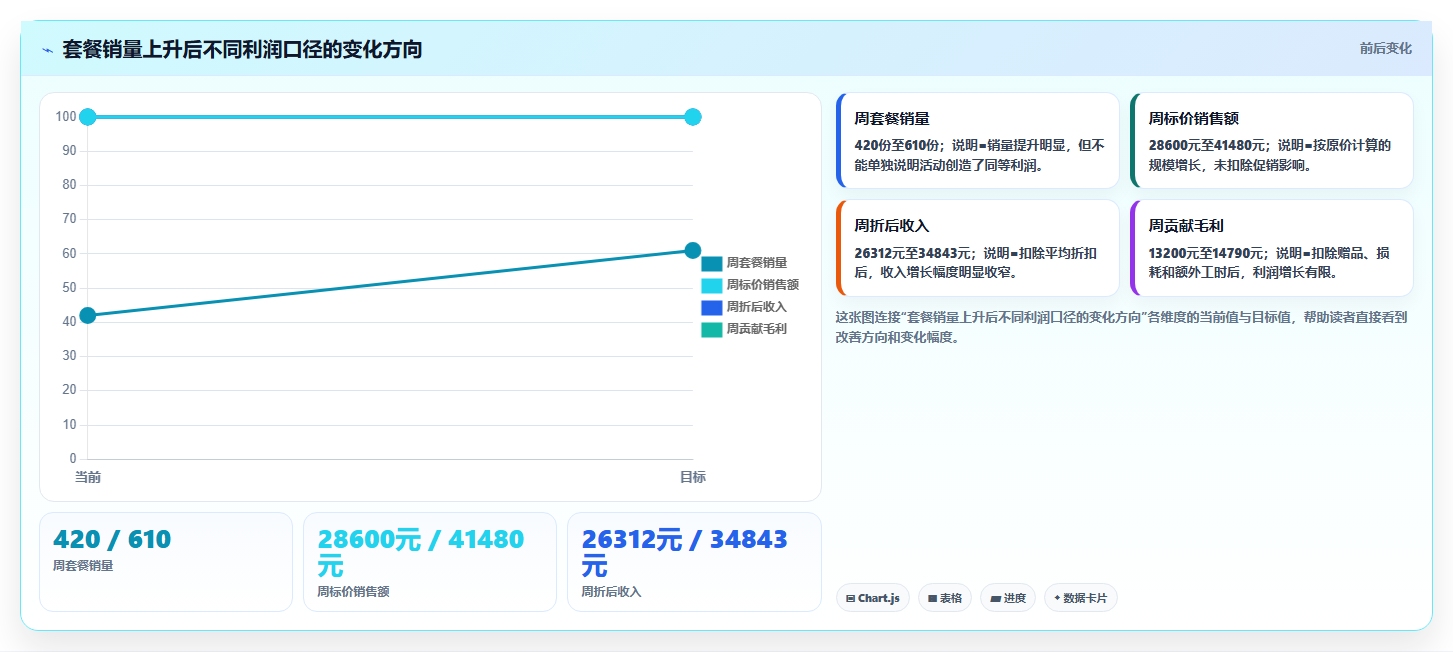The width and height of the screenshot is (1453, 652).
Task: Toggle the 周贡献毛利 legend color box
Action: [x=711, y=329]
